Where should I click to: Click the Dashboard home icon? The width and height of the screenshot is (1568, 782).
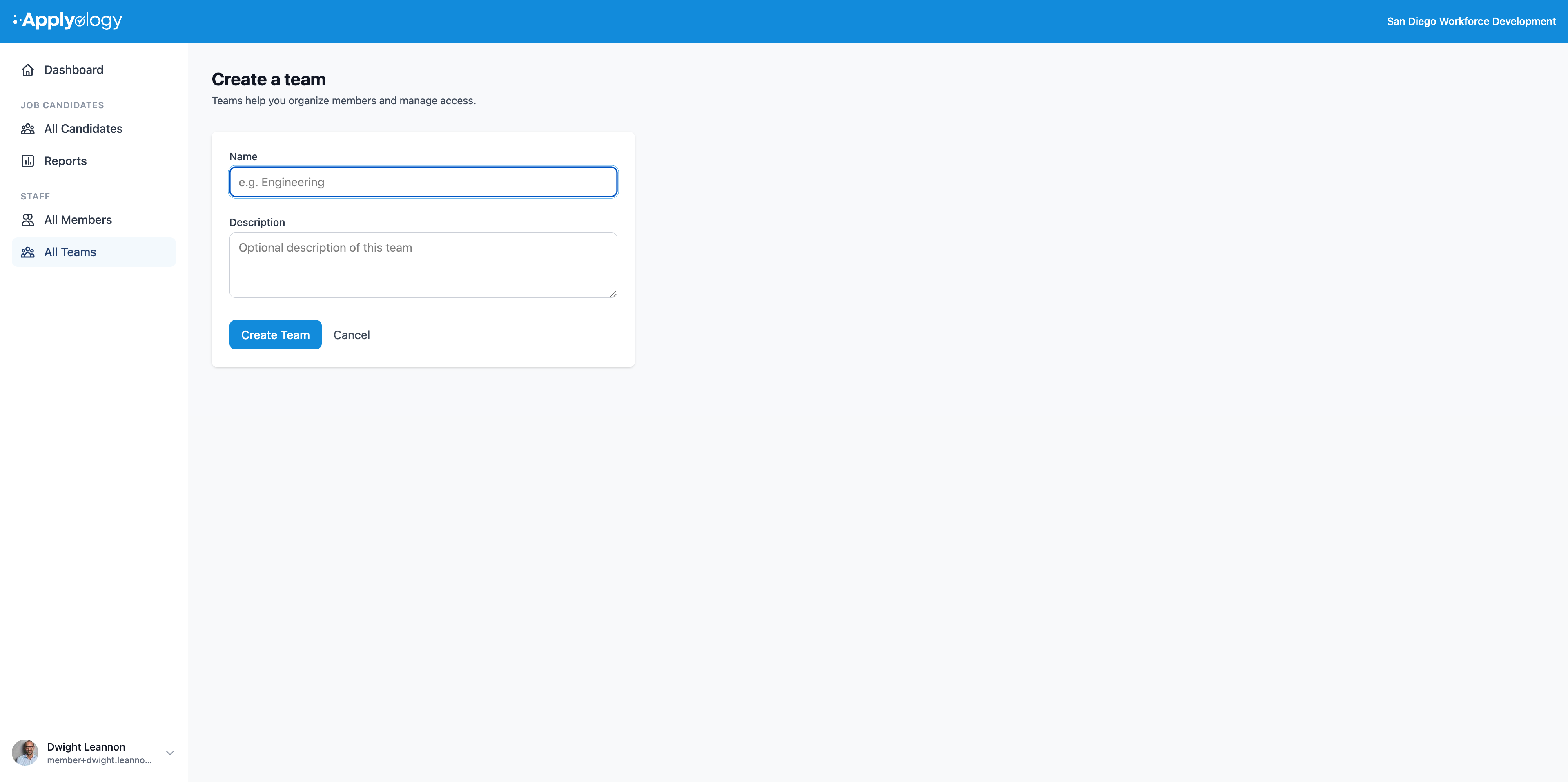coord(28,70)
